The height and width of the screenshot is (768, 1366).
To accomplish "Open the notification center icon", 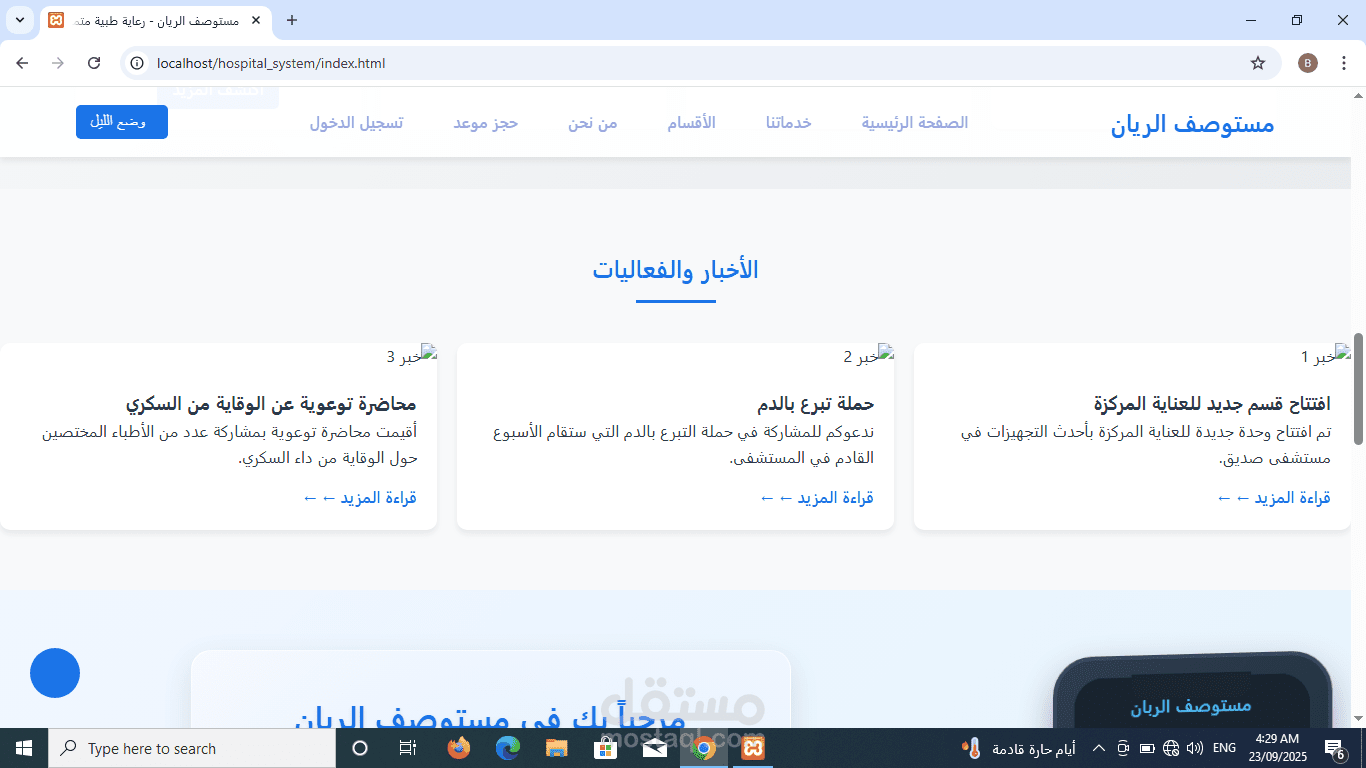I will 1335,748.
